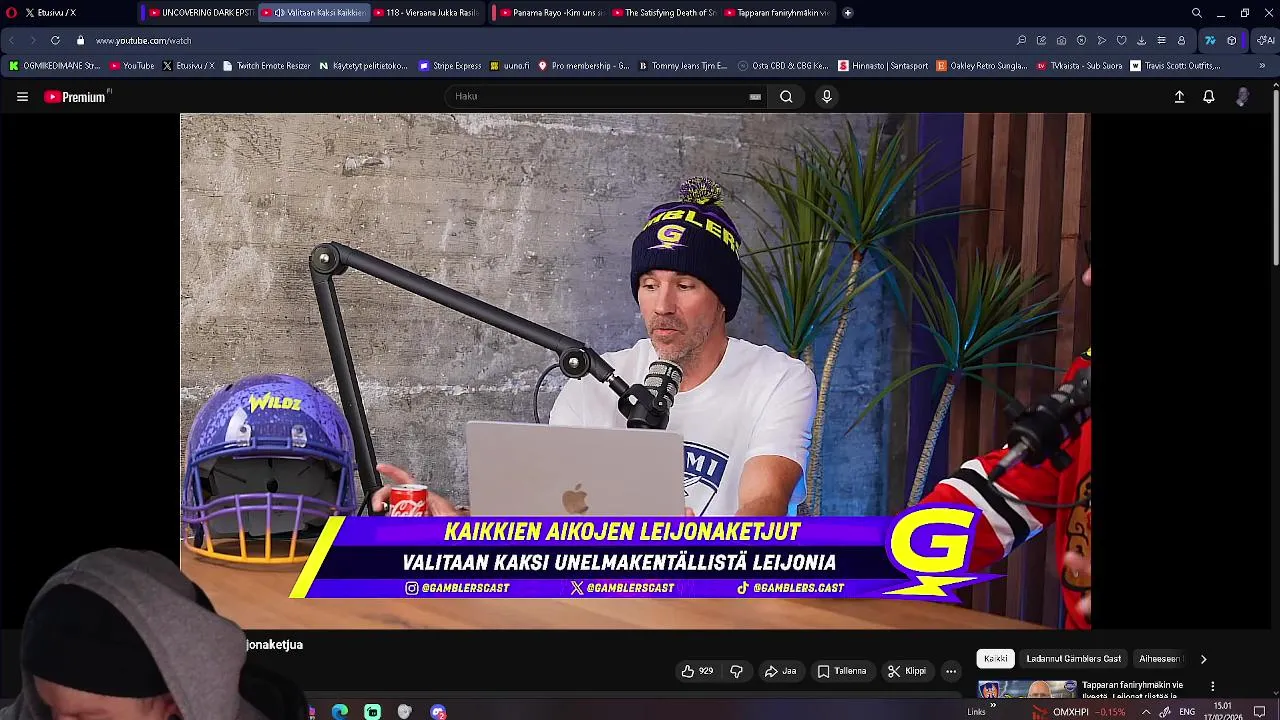Open the taskbar clock showing 15.01
The image size is (1280, 720).
pos(1222,711)
